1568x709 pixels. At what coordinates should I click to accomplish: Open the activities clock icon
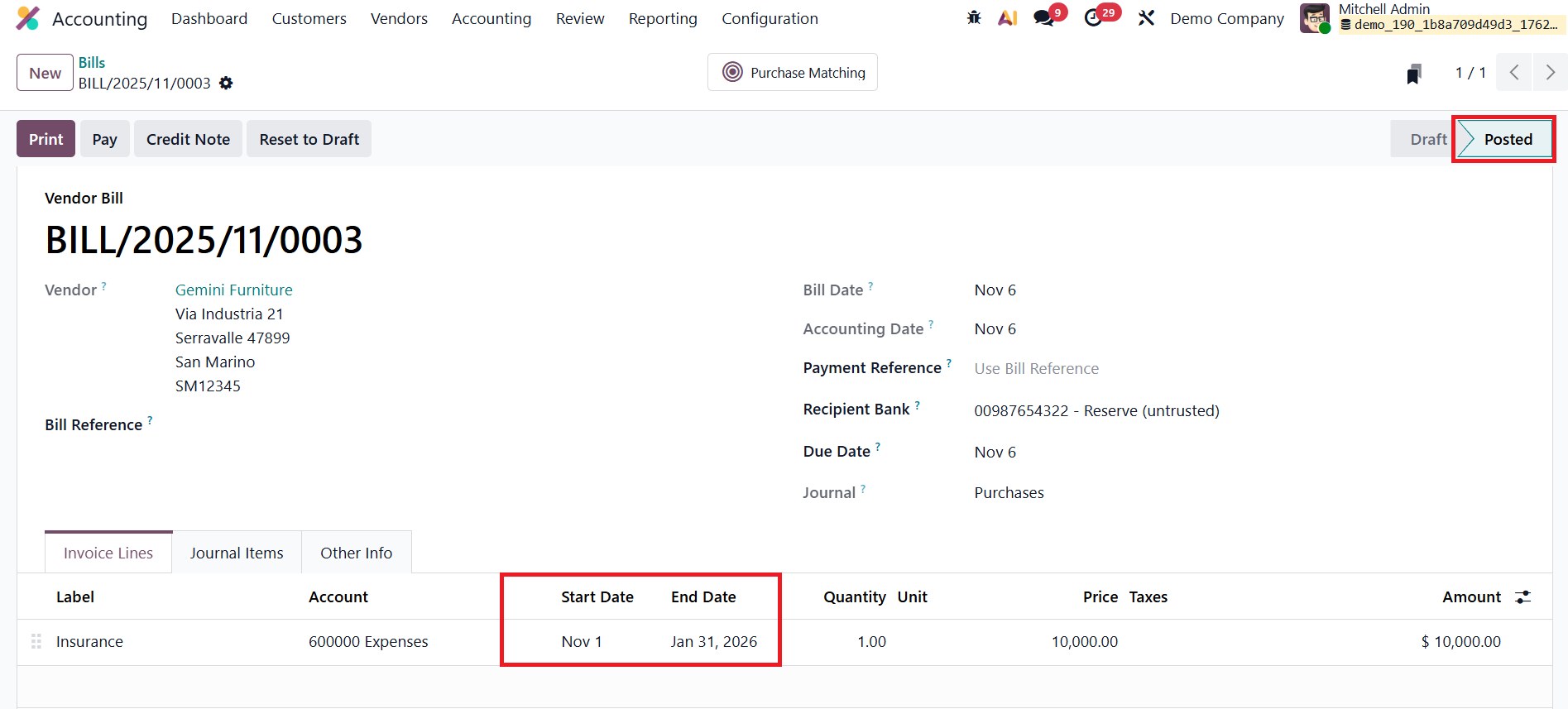tap(1094, 18)
